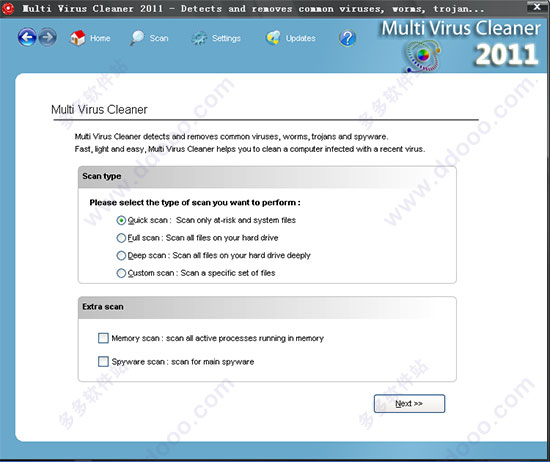The width and height of the screenshot is (550, 462).
Task: Click the Updates globe icon
Action: point(273,38)
